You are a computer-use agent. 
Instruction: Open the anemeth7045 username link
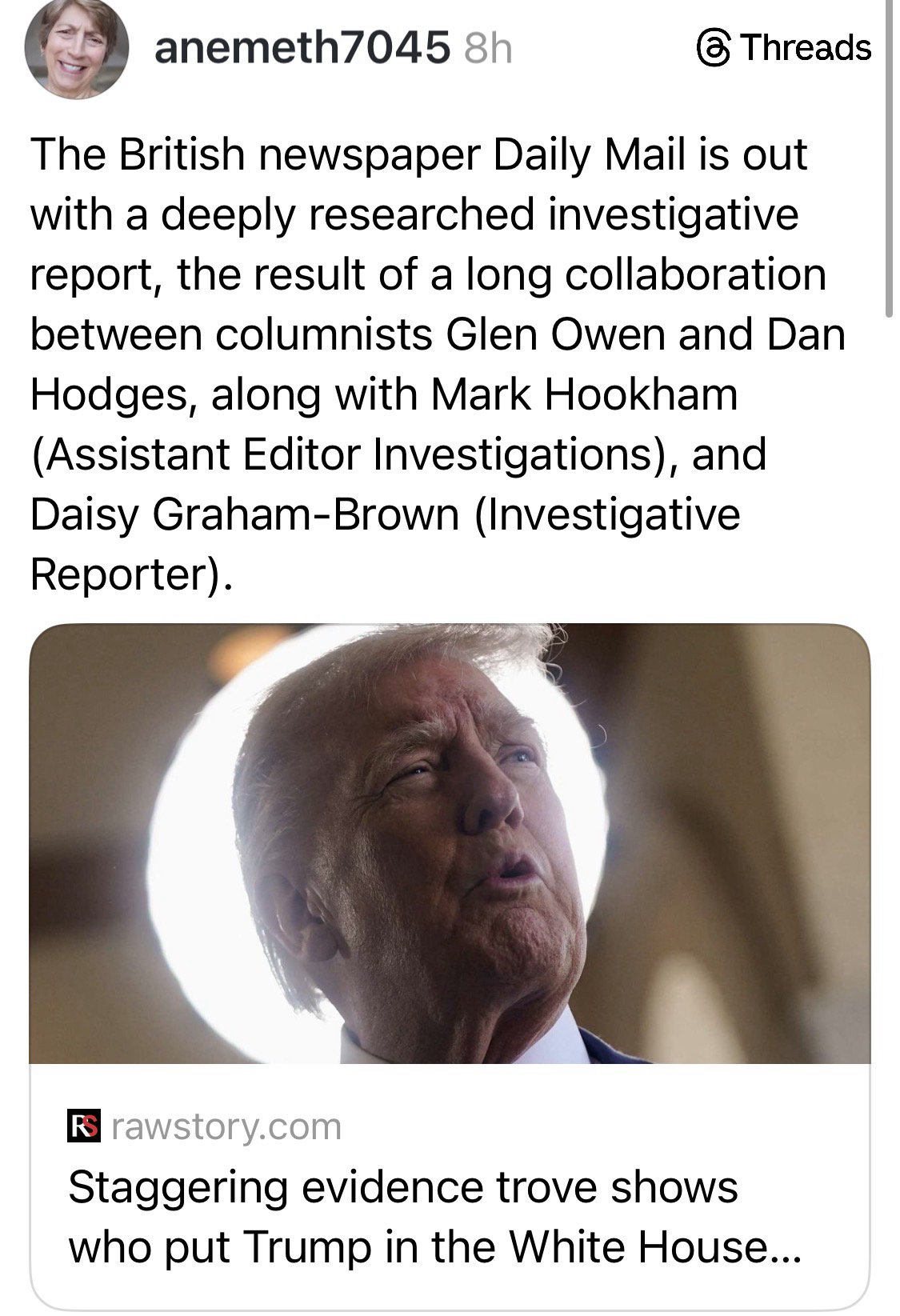pyautogui.click(x=302, y=48)
